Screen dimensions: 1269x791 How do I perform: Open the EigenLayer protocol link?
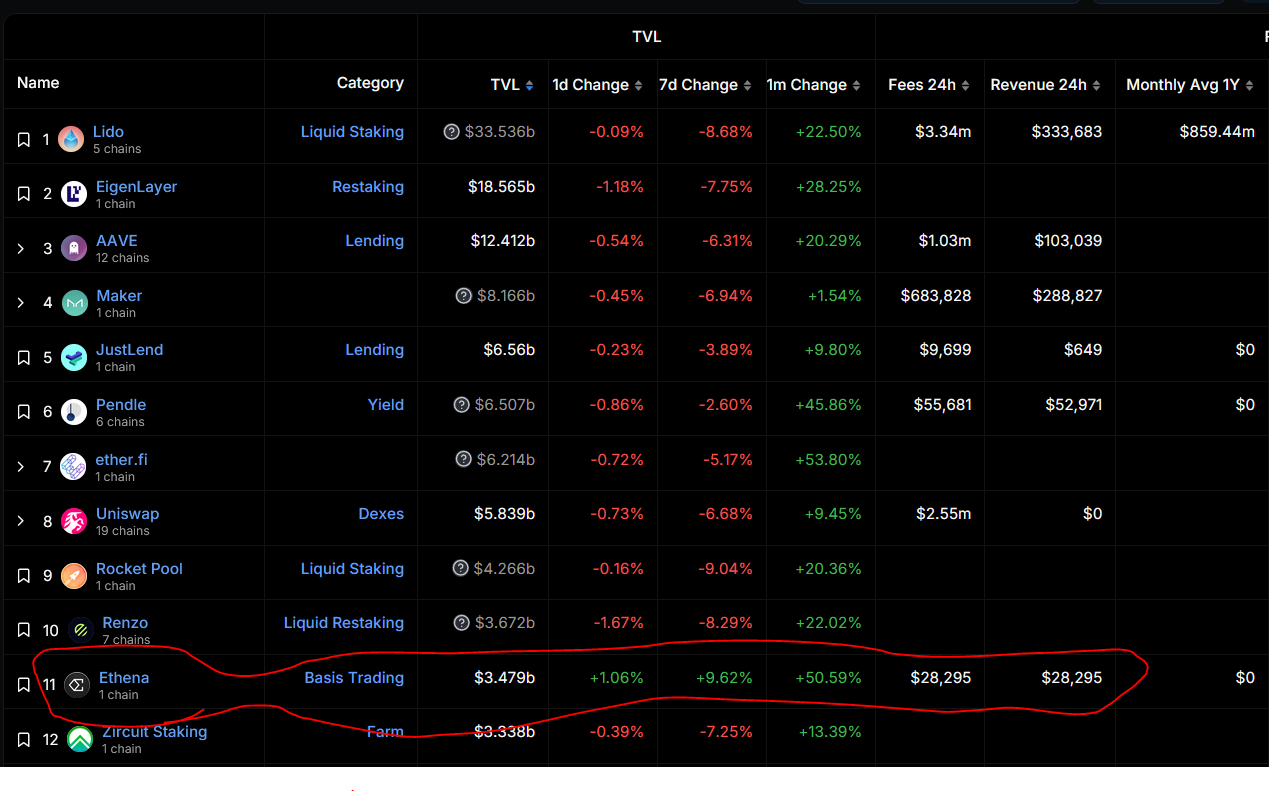[136, 187]
